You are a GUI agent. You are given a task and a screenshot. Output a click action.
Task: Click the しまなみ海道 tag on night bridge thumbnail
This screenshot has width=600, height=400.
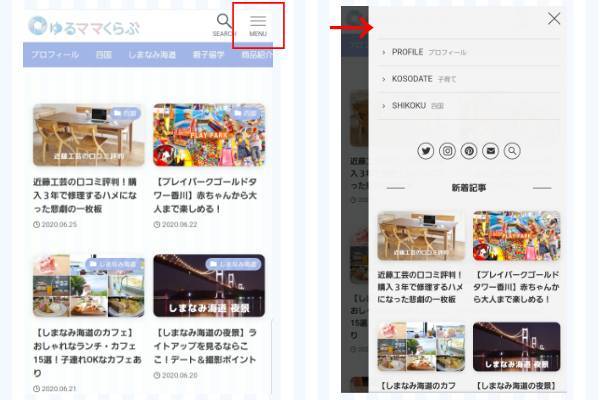click(234, 264)
